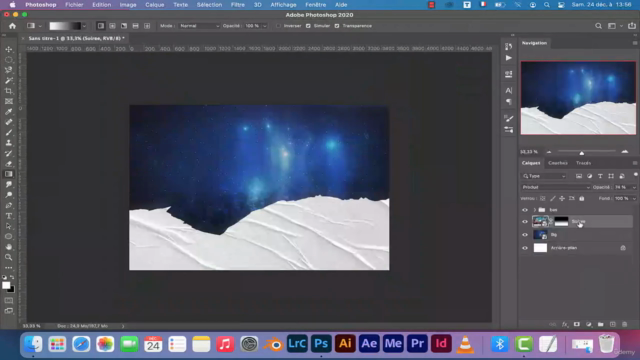Lock all with the padlock icon

(x=582, y=198)
